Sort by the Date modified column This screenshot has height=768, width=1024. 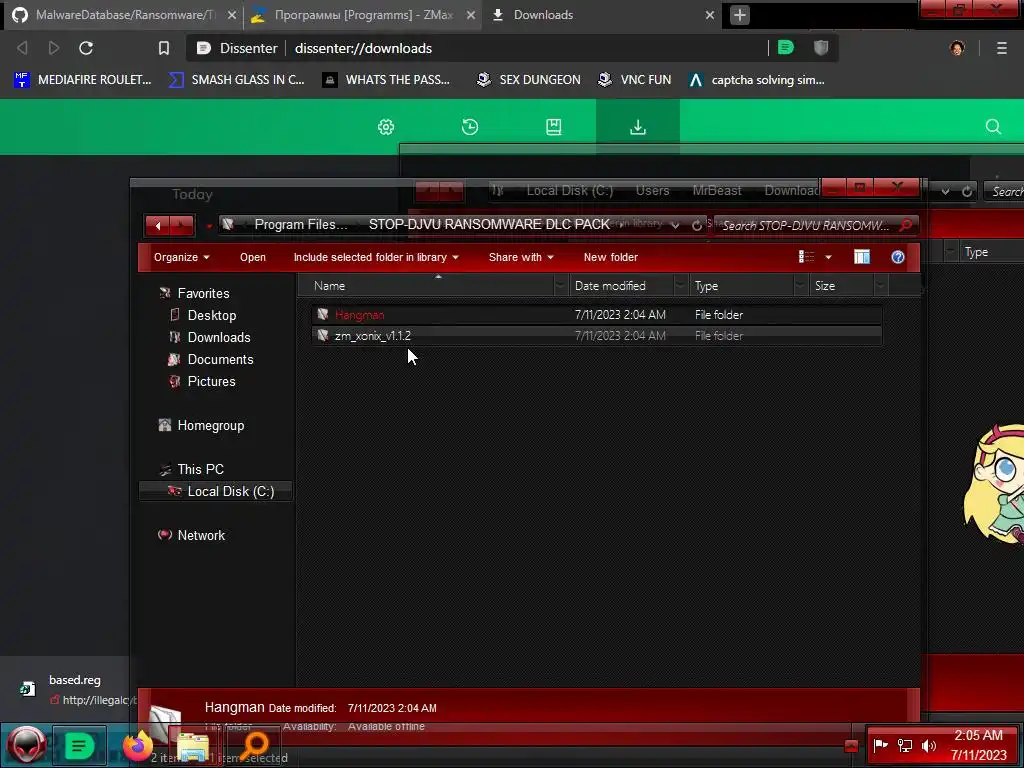pyautogui.click(x=610, y=286)
